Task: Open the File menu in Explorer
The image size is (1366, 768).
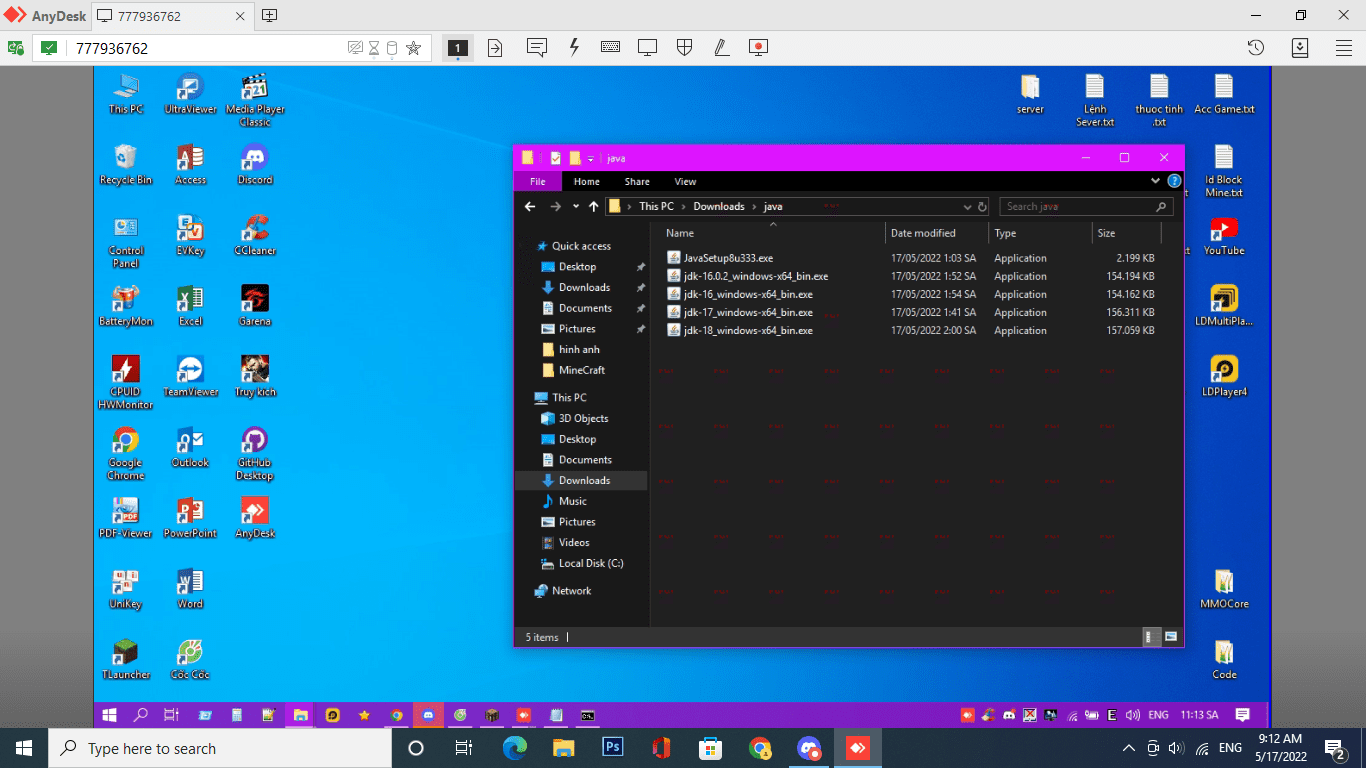Action: click(x=538, y=182)
